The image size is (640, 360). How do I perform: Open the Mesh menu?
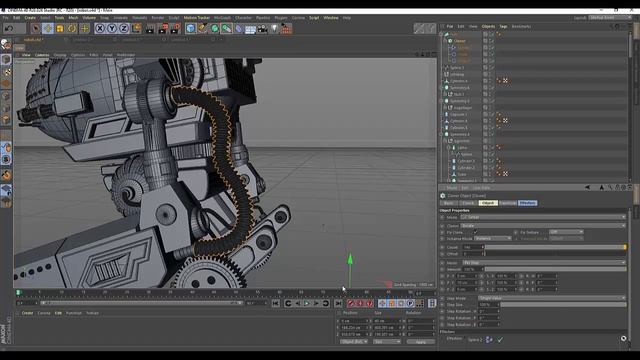(x=73, y=18)
